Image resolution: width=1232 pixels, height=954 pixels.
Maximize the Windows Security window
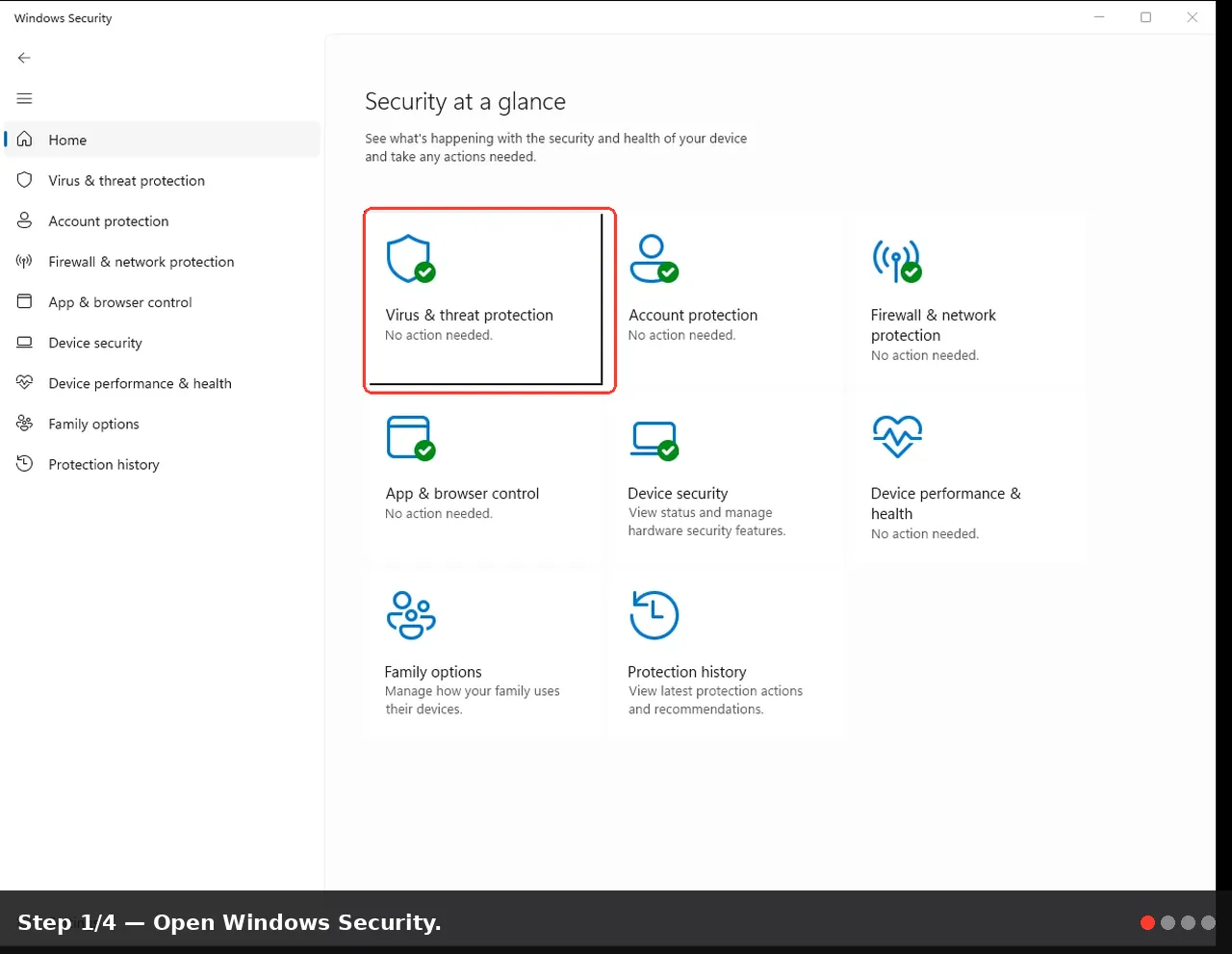[x=1145, y=17]
